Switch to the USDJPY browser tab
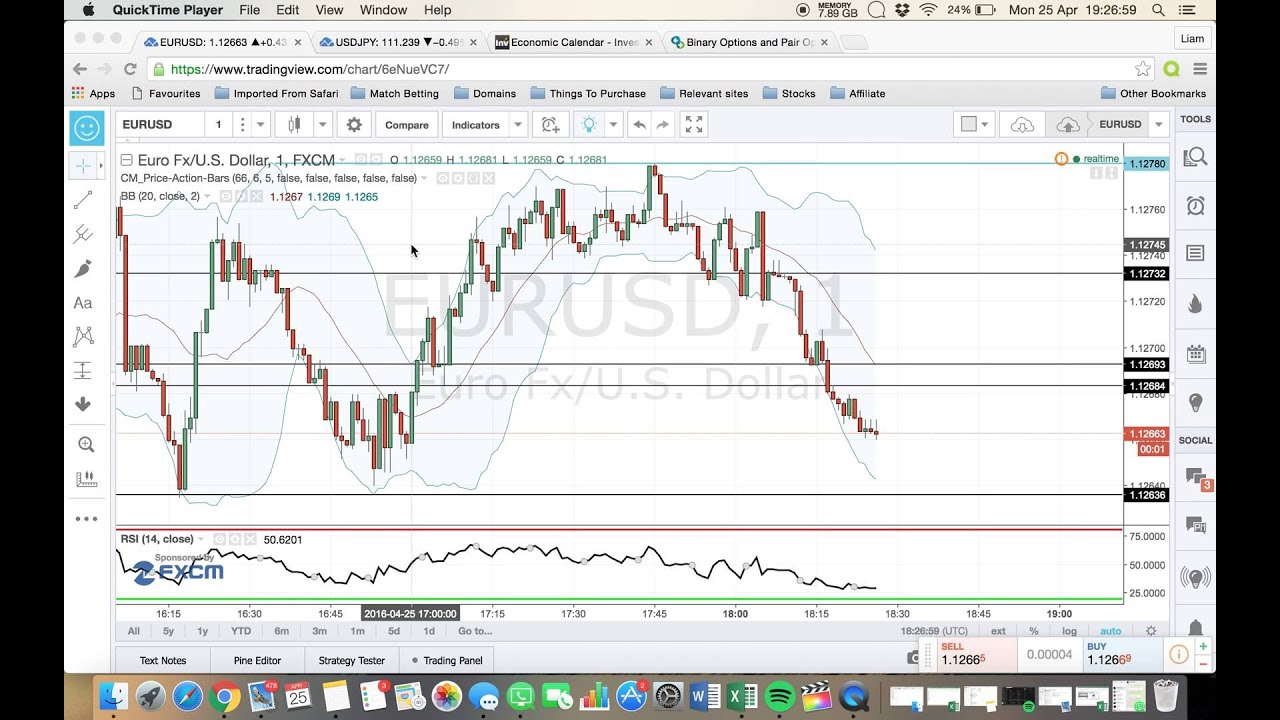The height and width of the screenshot is (720, 1280). click(397, 42)
